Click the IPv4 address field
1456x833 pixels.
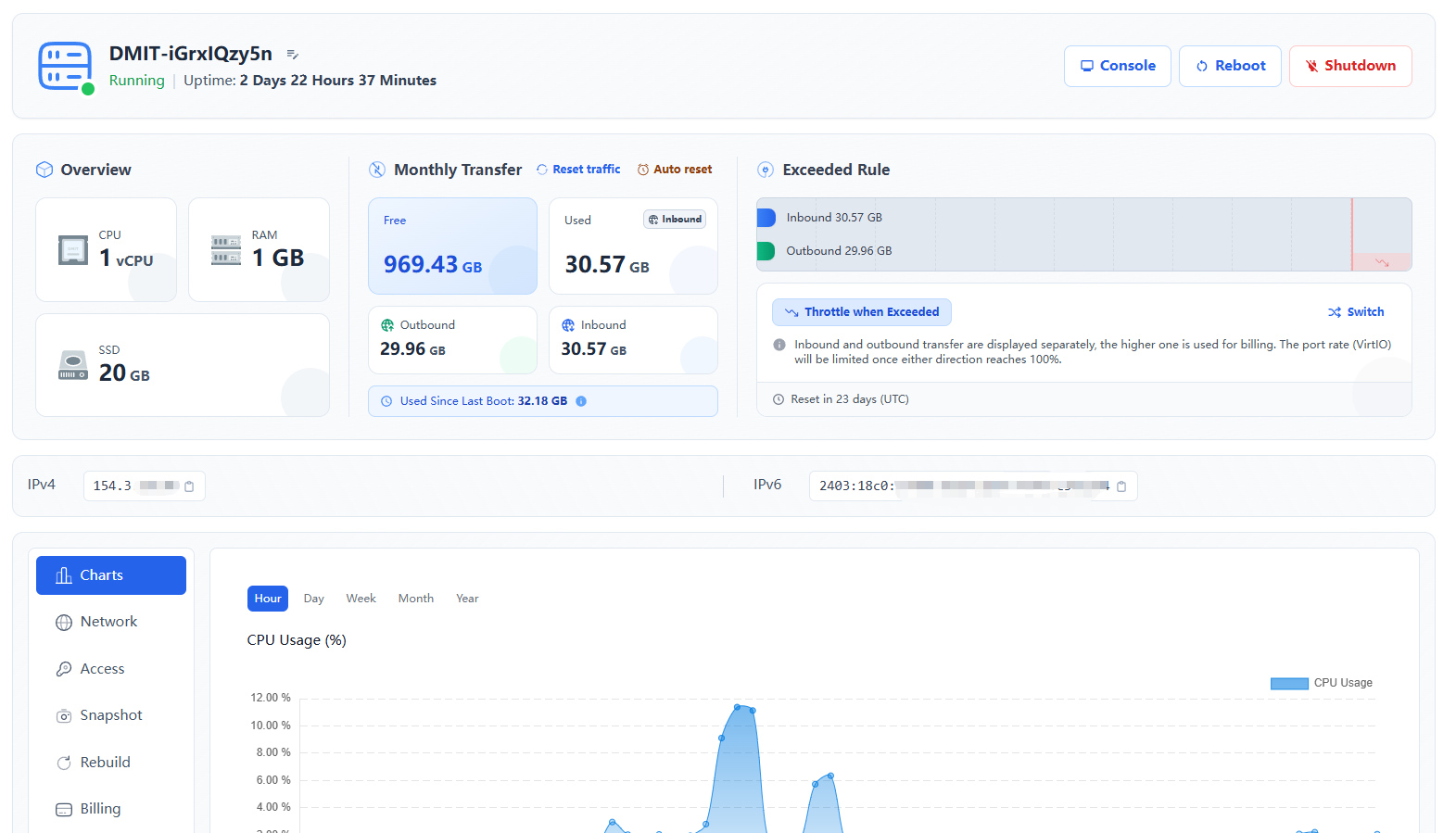pos(145,486)
